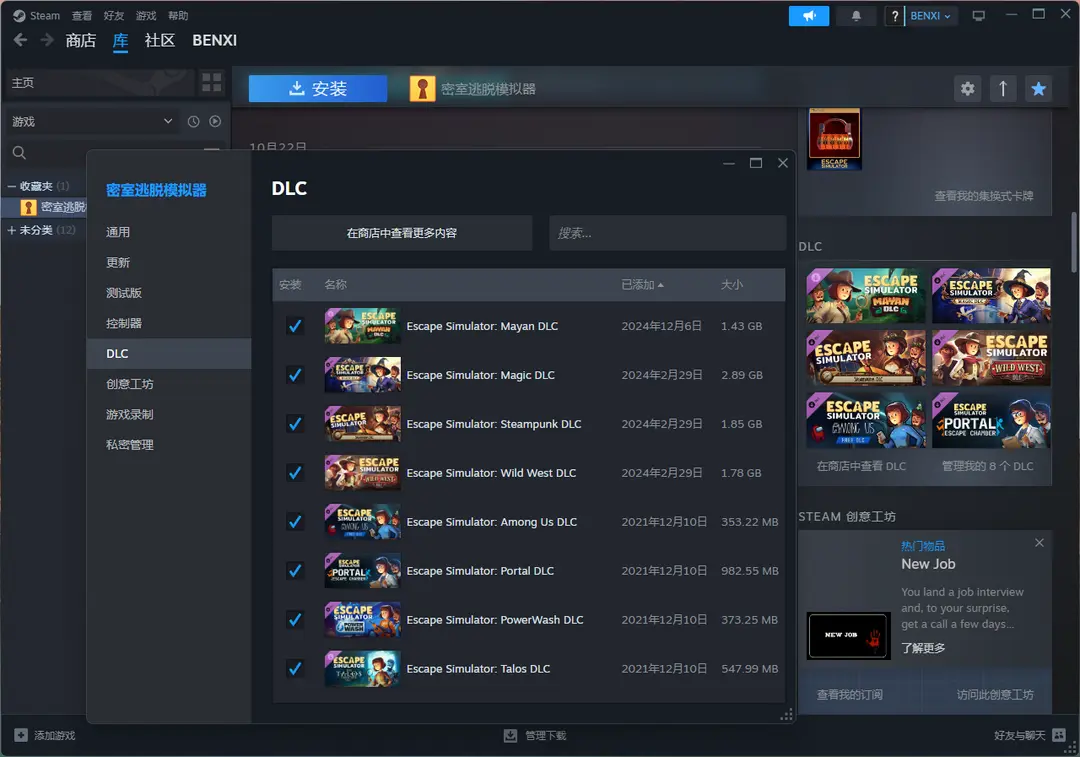Open the announcements megaphone button
Image resolution: width=1080 pixels, height=757 pixels.
click(809, 16)
